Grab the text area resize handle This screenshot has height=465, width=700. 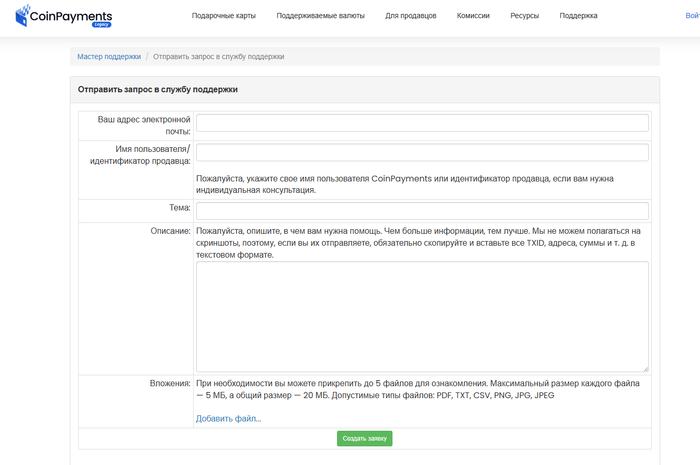[646, 369]
